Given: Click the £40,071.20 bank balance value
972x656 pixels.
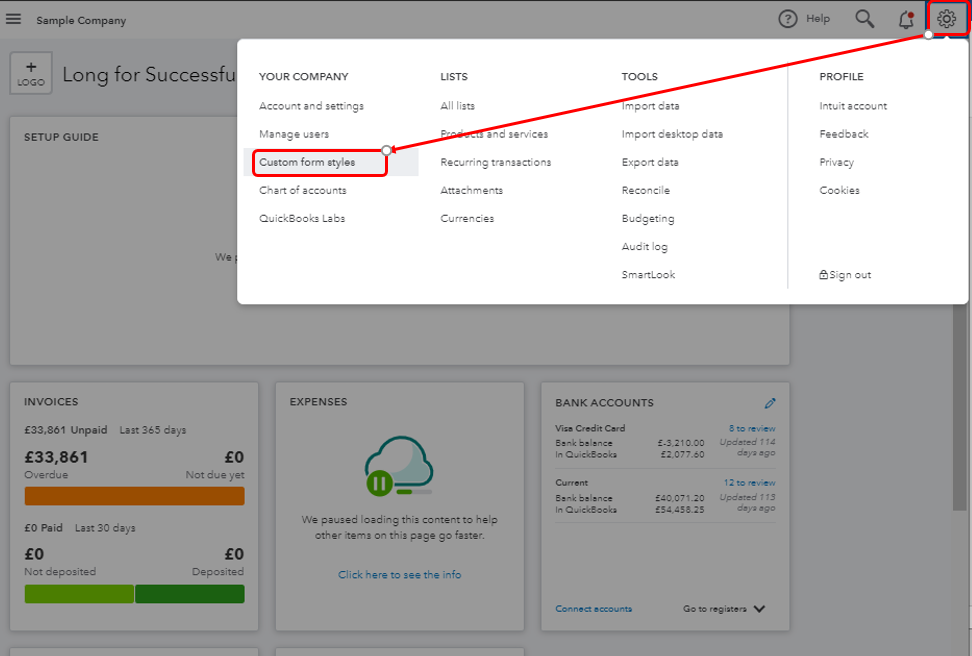Looking at the screenshot, I should click(x=679, y=498).
